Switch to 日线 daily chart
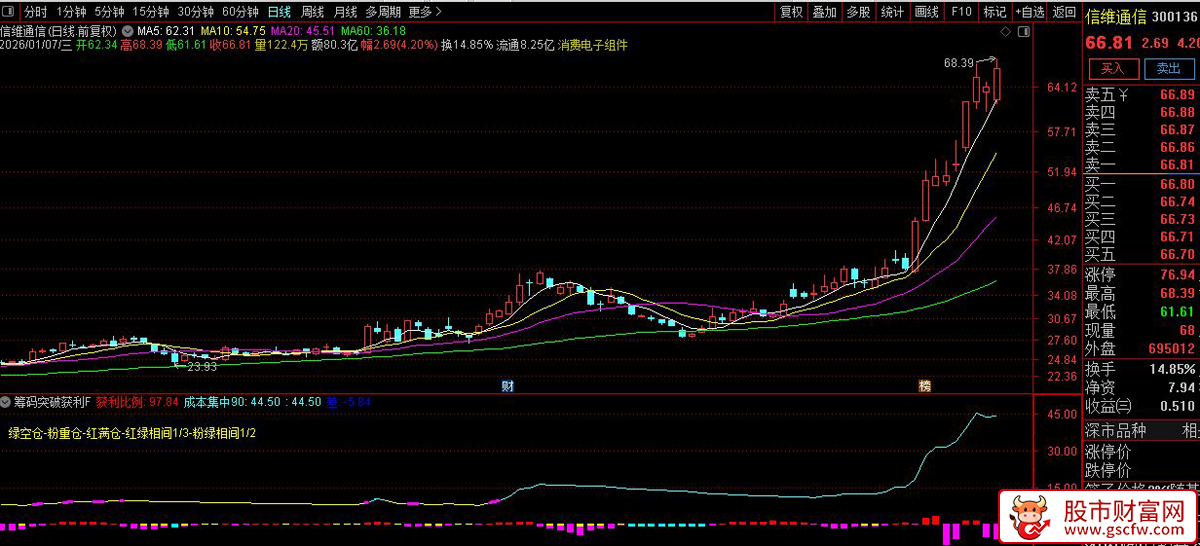Viewport: 1200px width, 546px height. coord(279,12)
